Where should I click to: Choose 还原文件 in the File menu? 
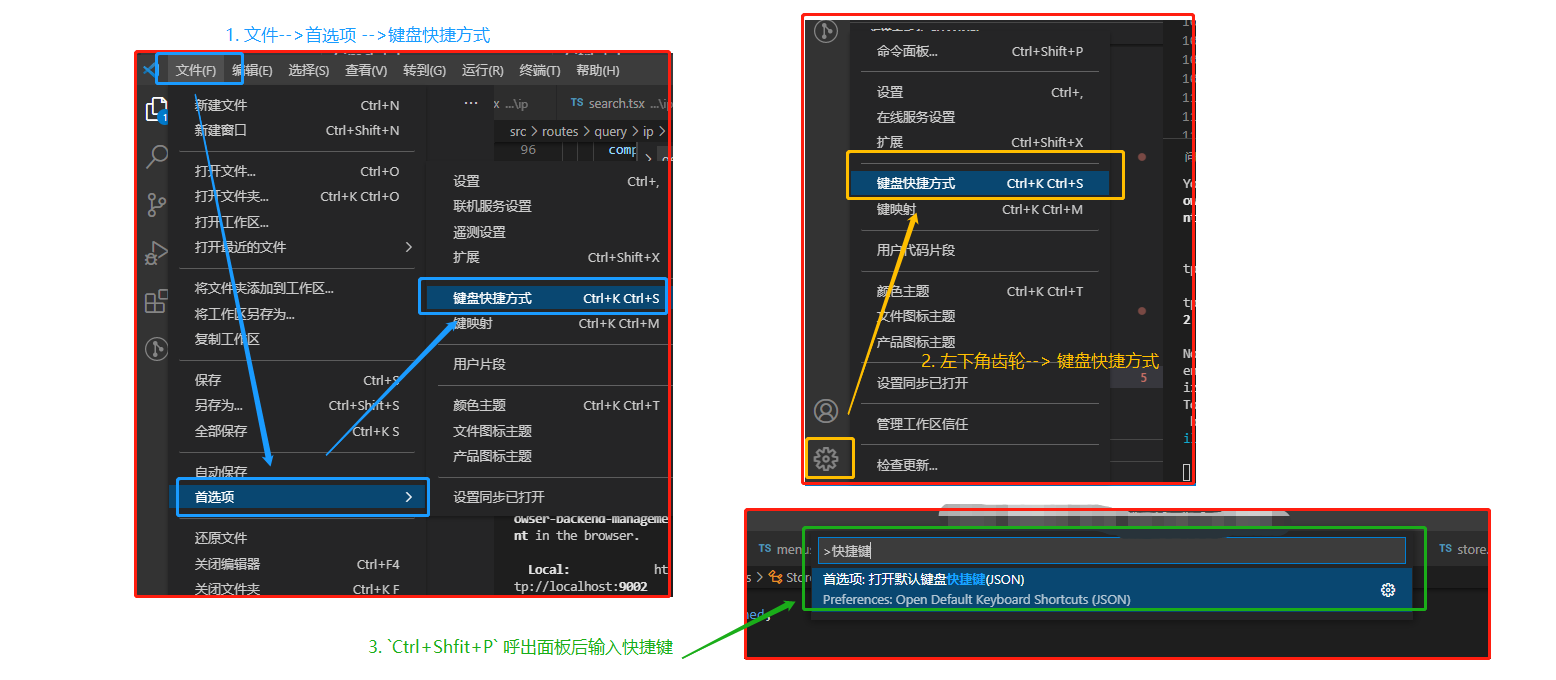[296, 538]
